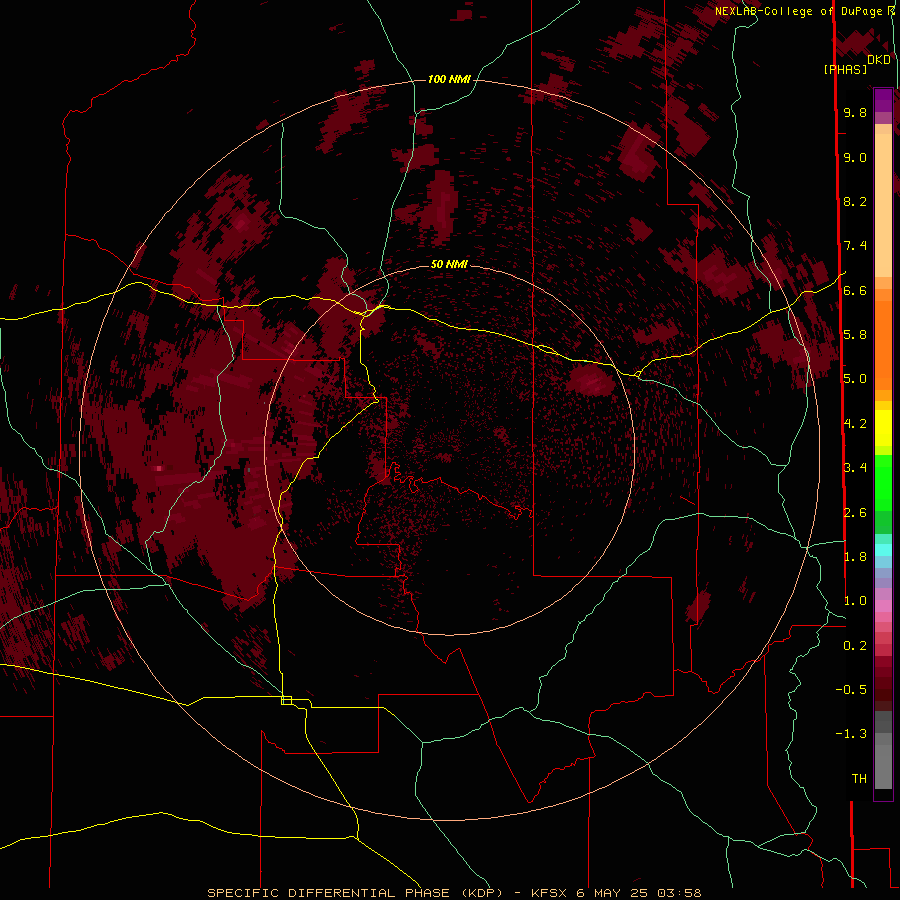
Task: Click the 1.0 value on the scale
Action: pos(855,601)
